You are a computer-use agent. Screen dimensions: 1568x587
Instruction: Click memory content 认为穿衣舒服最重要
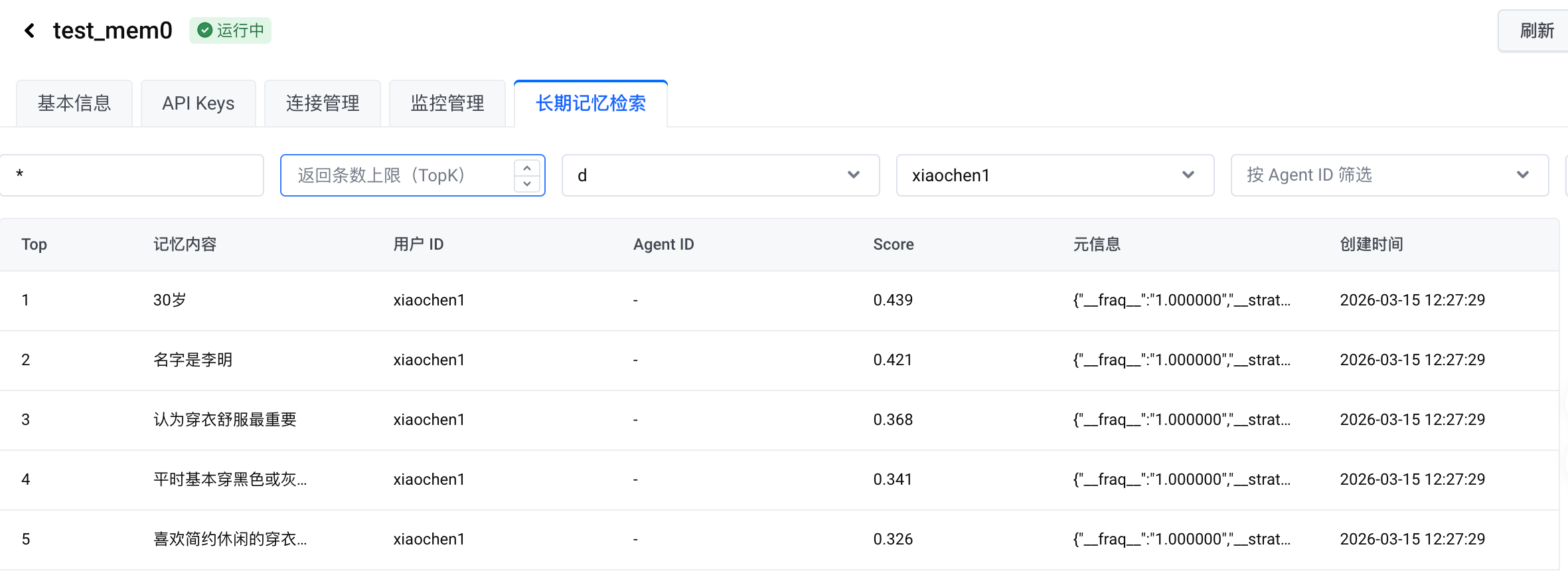(x=224, y=420)
